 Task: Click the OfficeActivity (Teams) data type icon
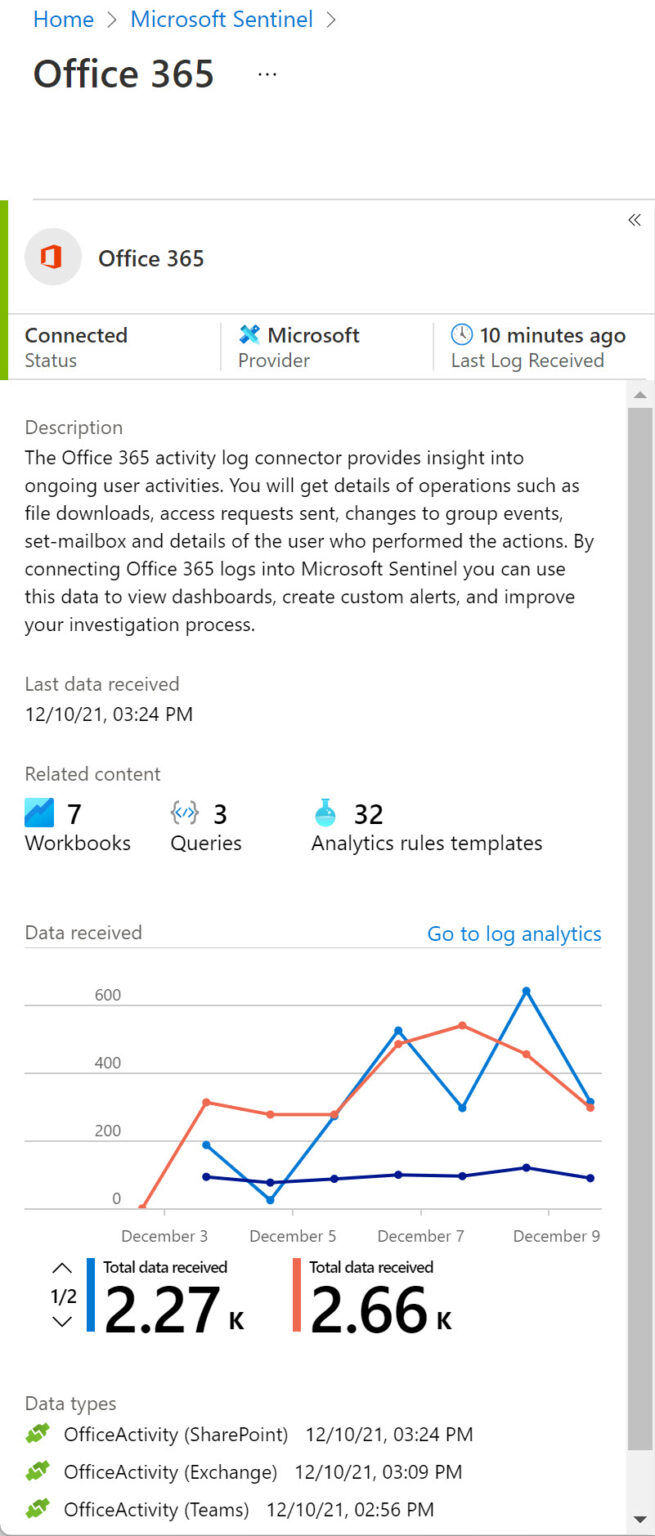point(38,1509)
